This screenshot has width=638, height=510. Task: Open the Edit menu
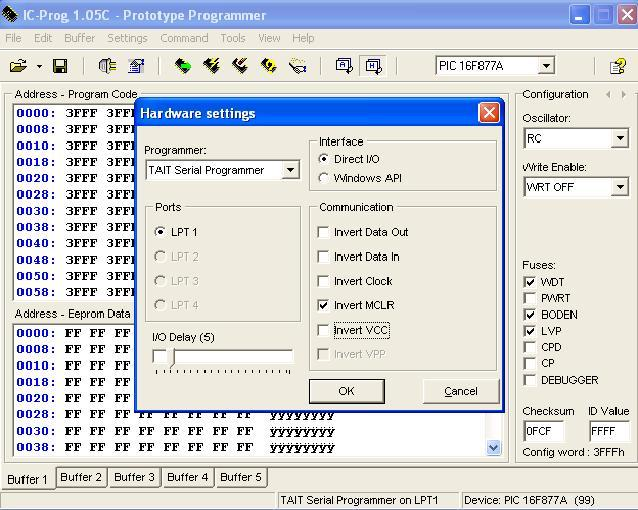[43, 38]
